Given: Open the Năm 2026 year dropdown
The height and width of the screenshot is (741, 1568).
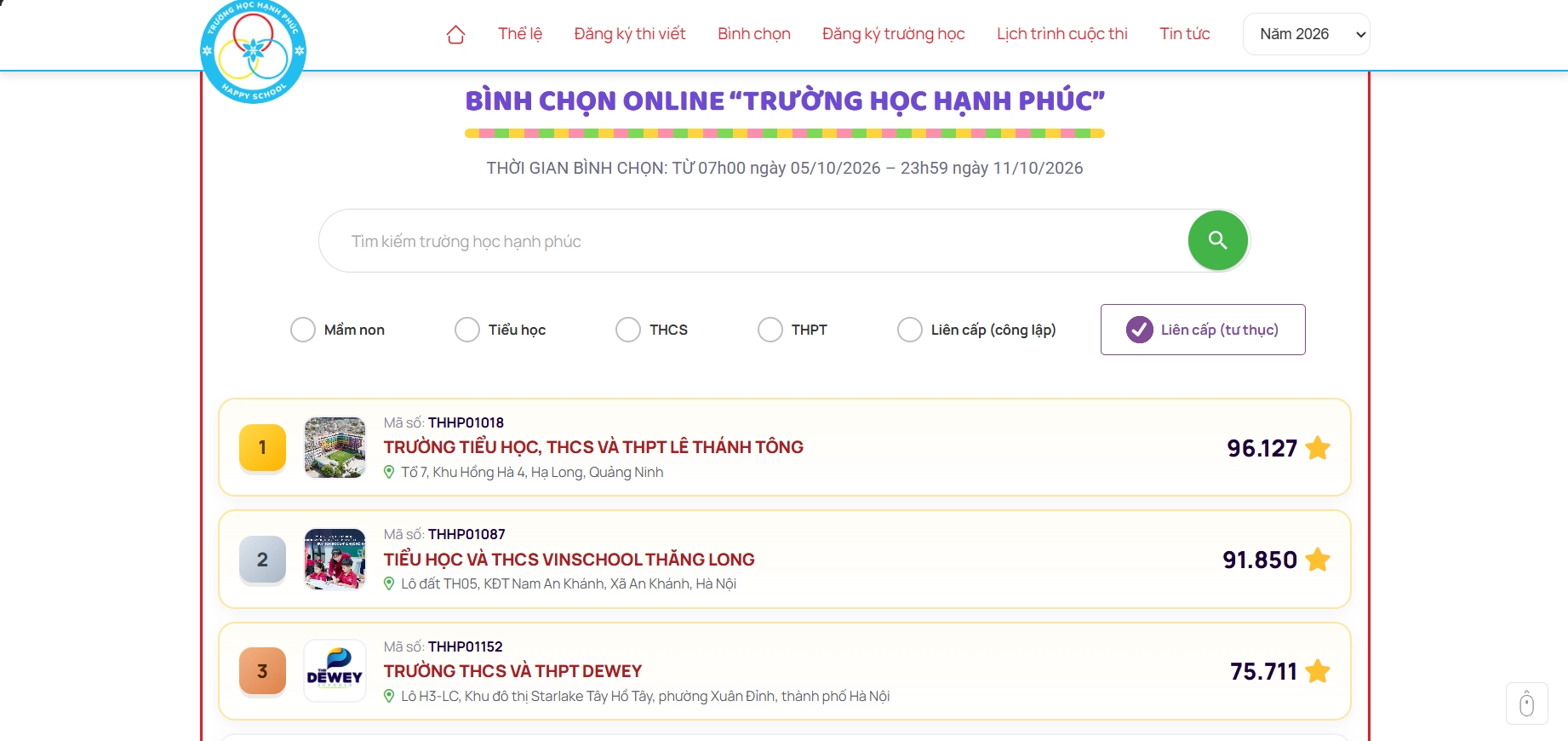Looking at the screenshot, I should click(x=1306, y=34).
